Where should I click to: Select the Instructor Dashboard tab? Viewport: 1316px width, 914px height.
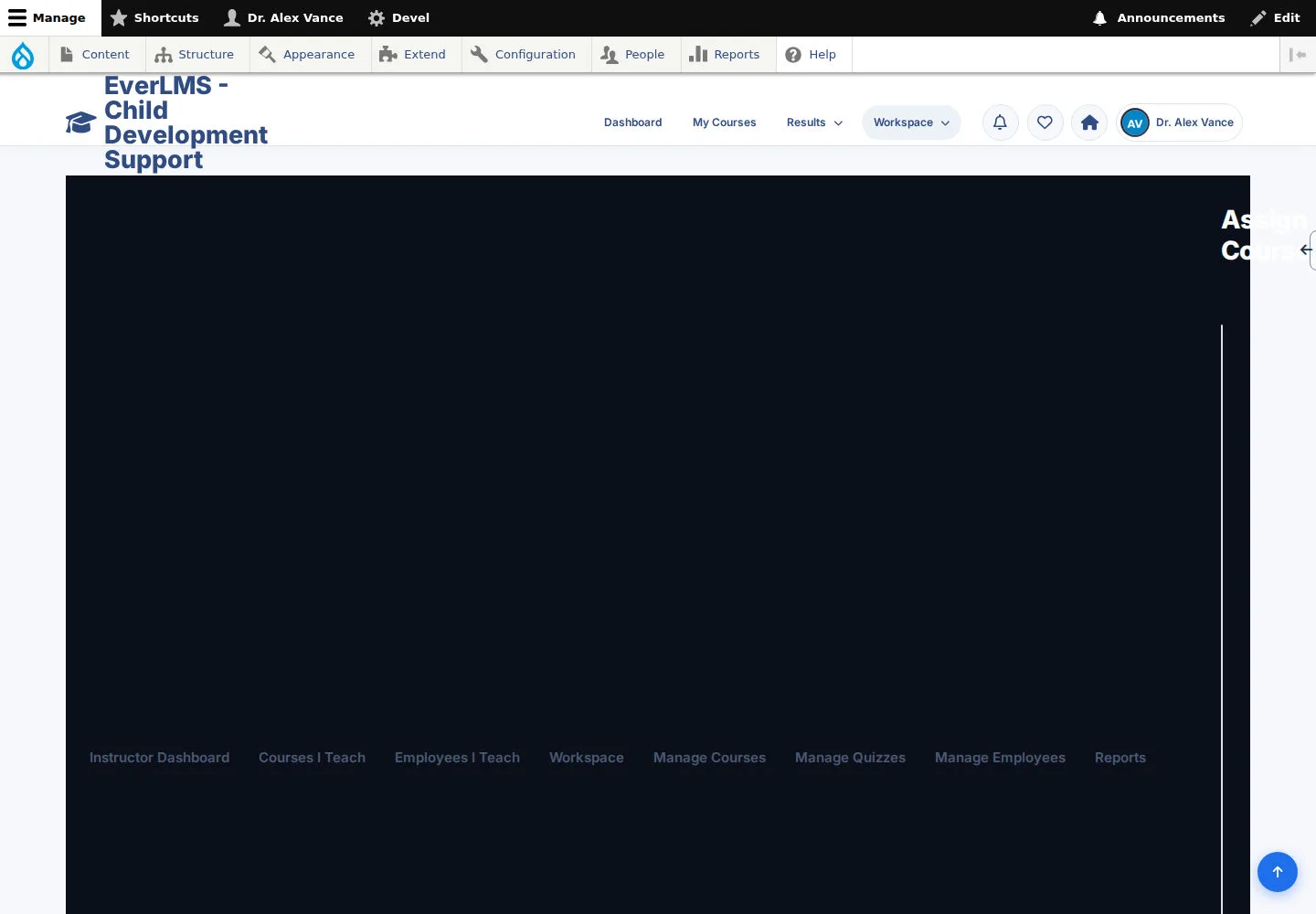coord(160,758)
